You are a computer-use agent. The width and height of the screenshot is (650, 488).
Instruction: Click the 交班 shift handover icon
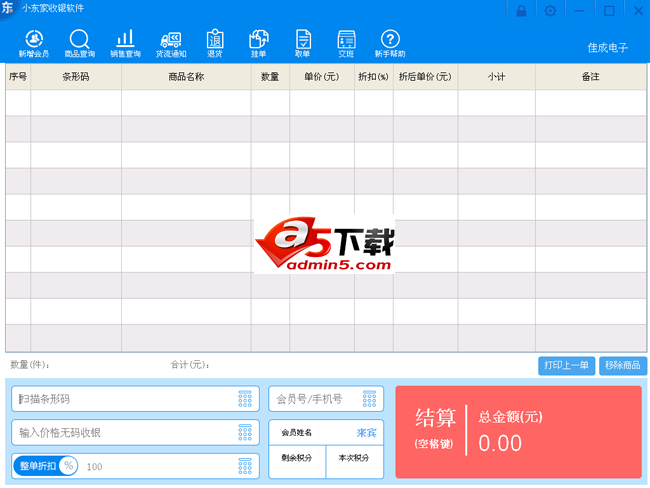coord(346,44)
